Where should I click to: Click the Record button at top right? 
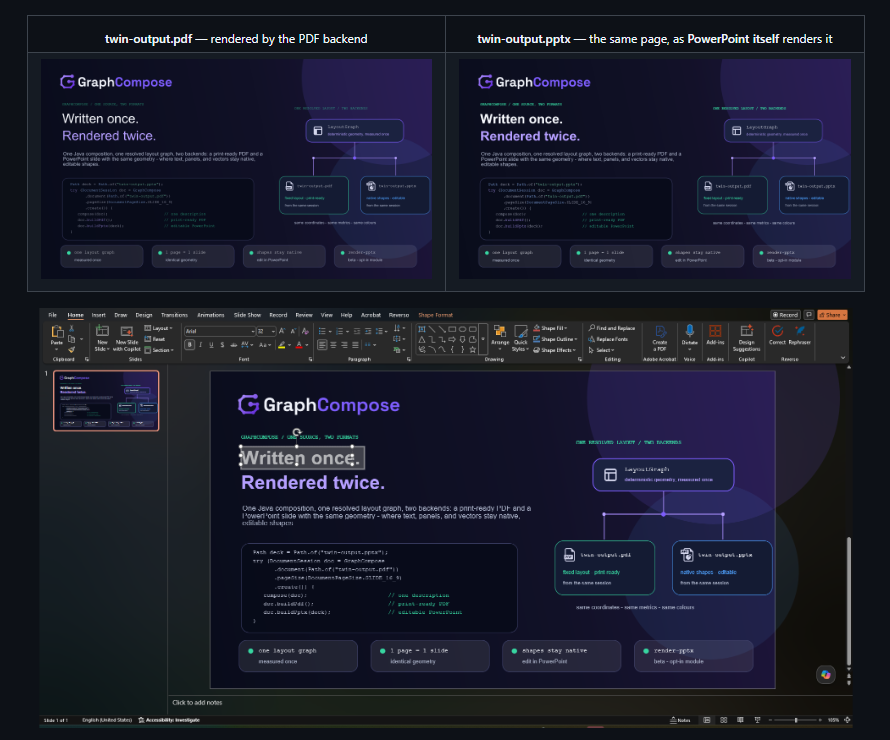point(785,315)
